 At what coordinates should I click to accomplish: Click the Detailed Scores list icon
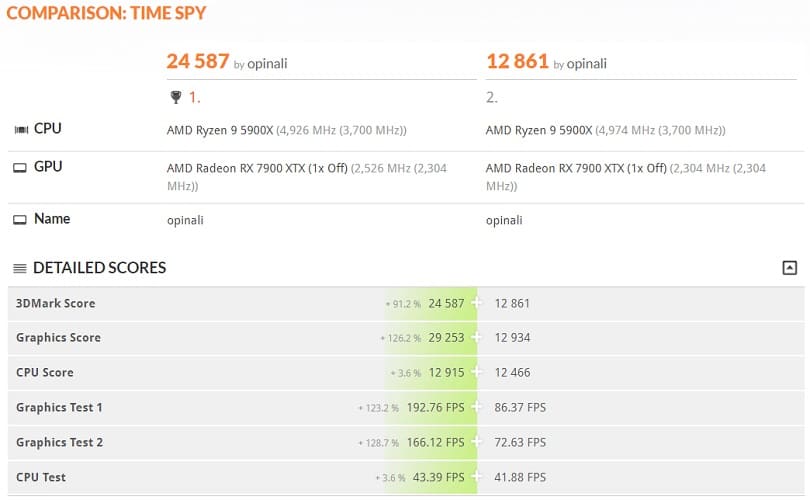click(x=20, y=268)
